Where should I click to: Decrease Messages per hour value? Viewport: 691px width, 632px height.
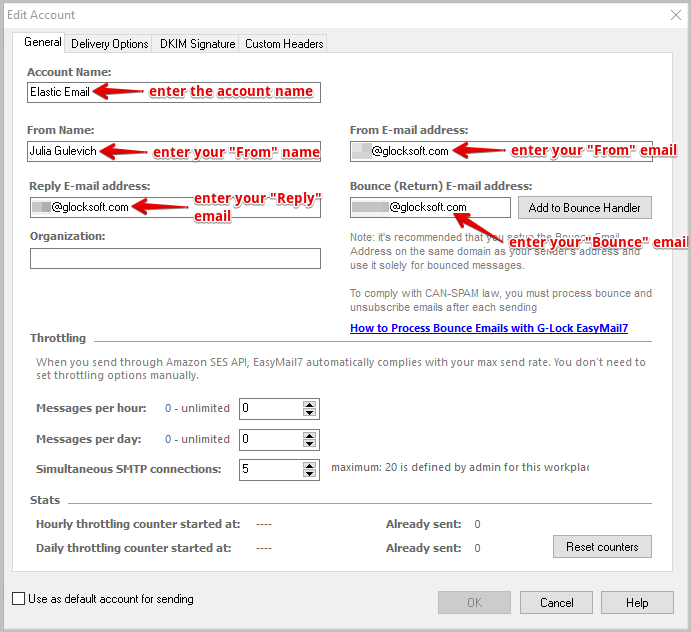pos(309,413)
